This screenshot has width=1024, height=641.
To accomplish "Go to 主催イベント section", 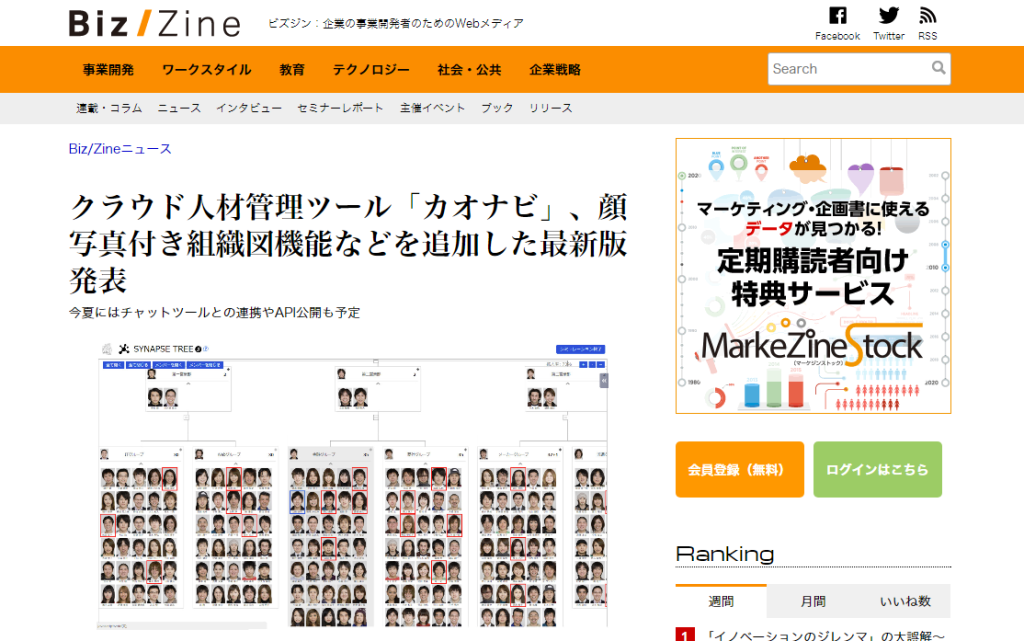I will coord(432,108).
